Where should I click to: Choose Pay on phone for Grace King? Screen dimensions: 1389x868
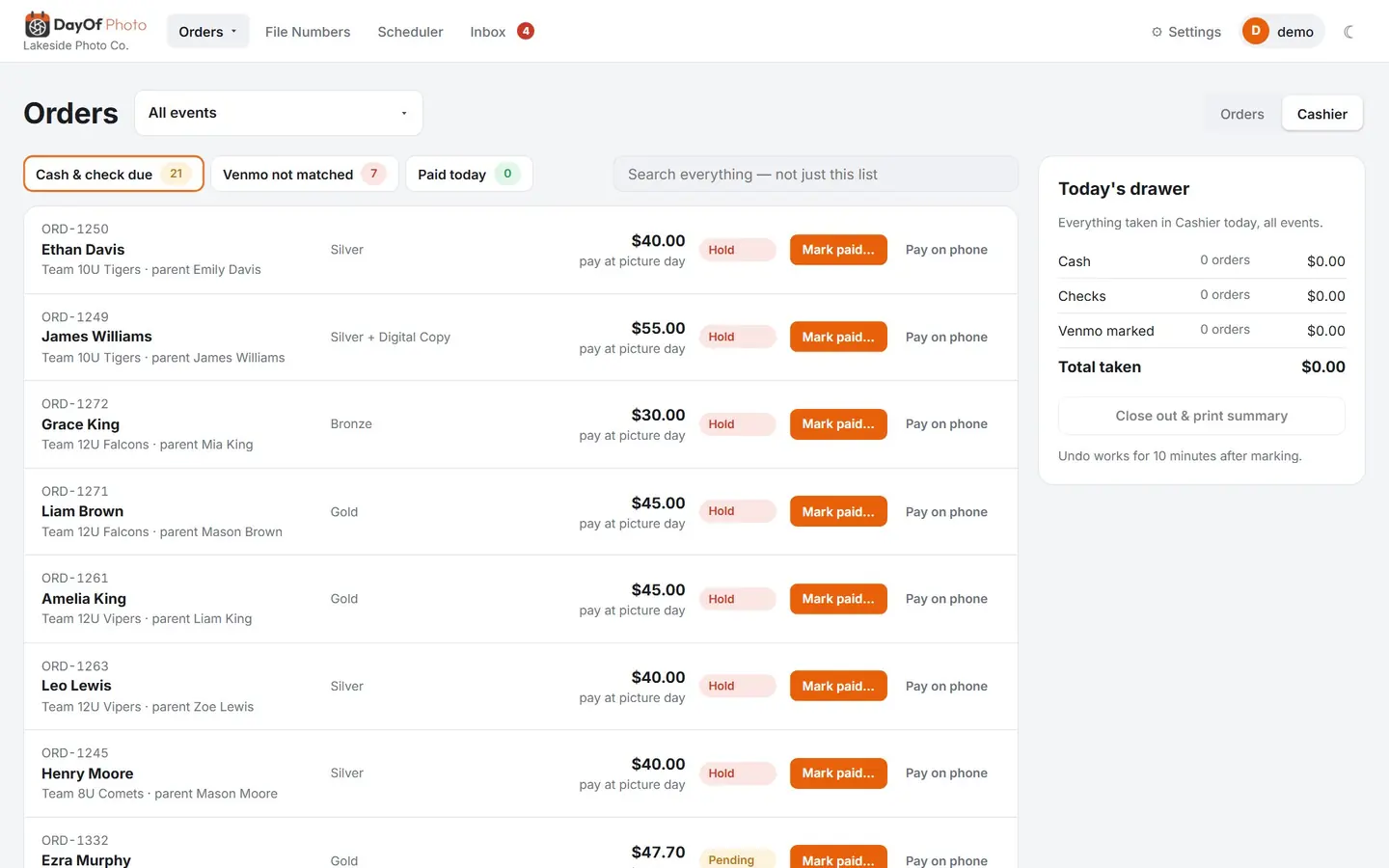(946, 424)
